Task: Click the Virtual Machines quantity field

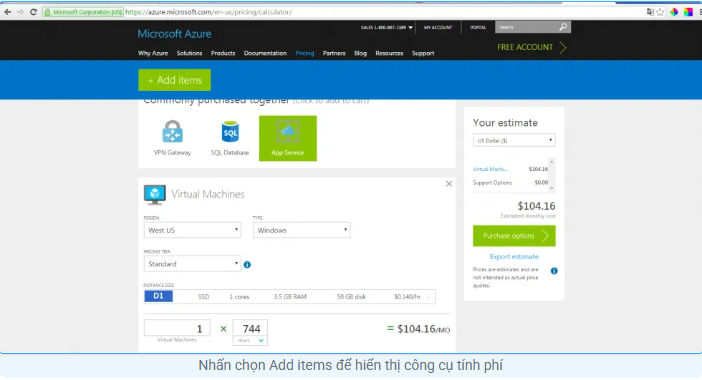Action: coord(177,328)
